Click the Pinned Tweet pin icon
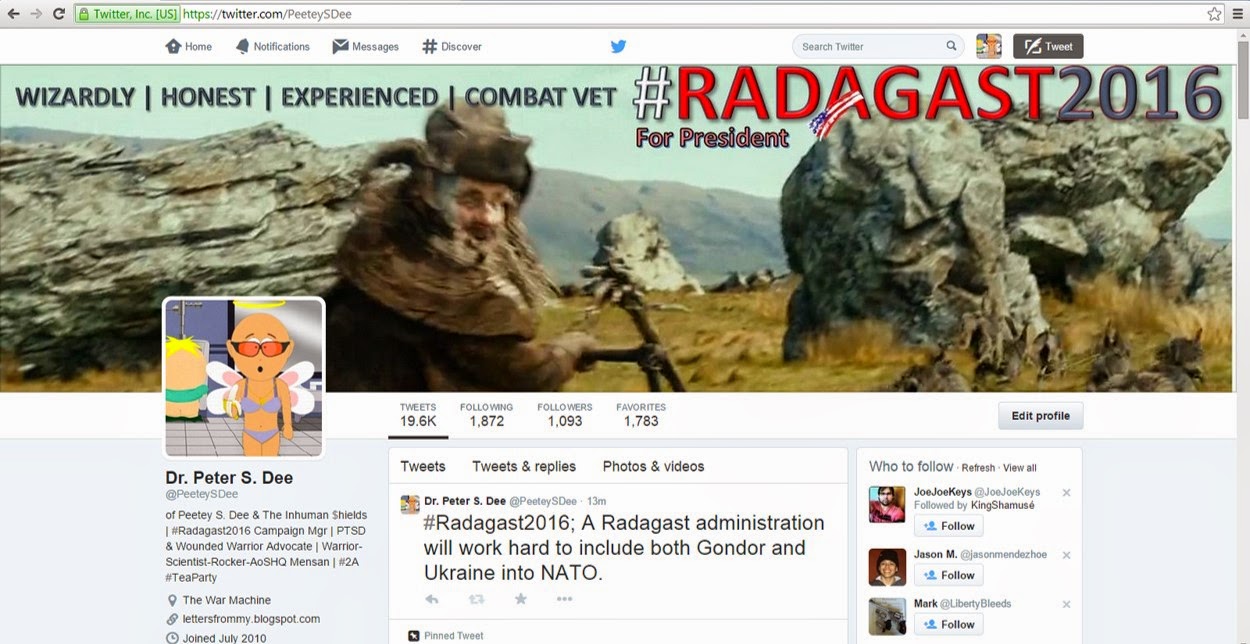The width and height of the screenshot is (1250, 644). click(x=414, y=635)
